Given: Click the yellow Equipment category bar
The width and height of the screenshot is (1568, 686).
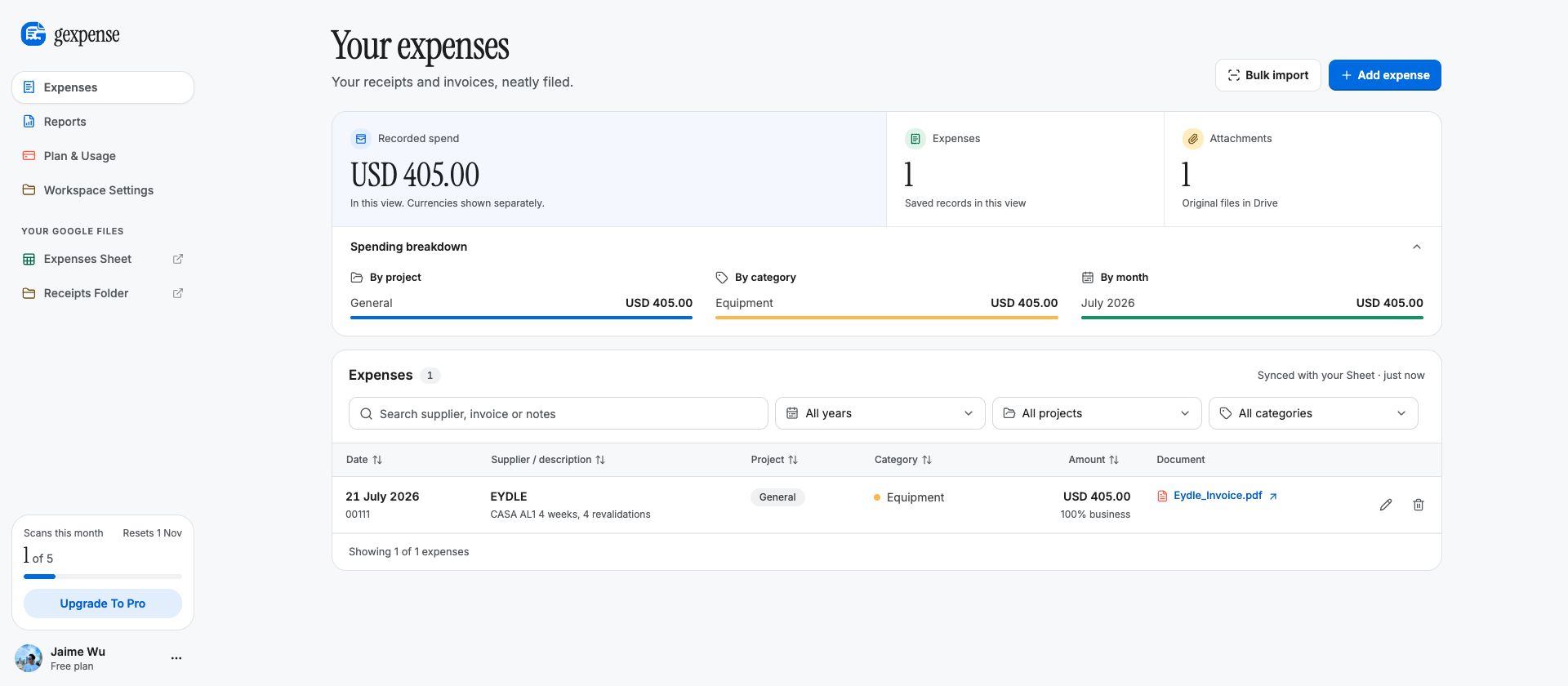Looking at the screenshot, I should coord(886,317).
